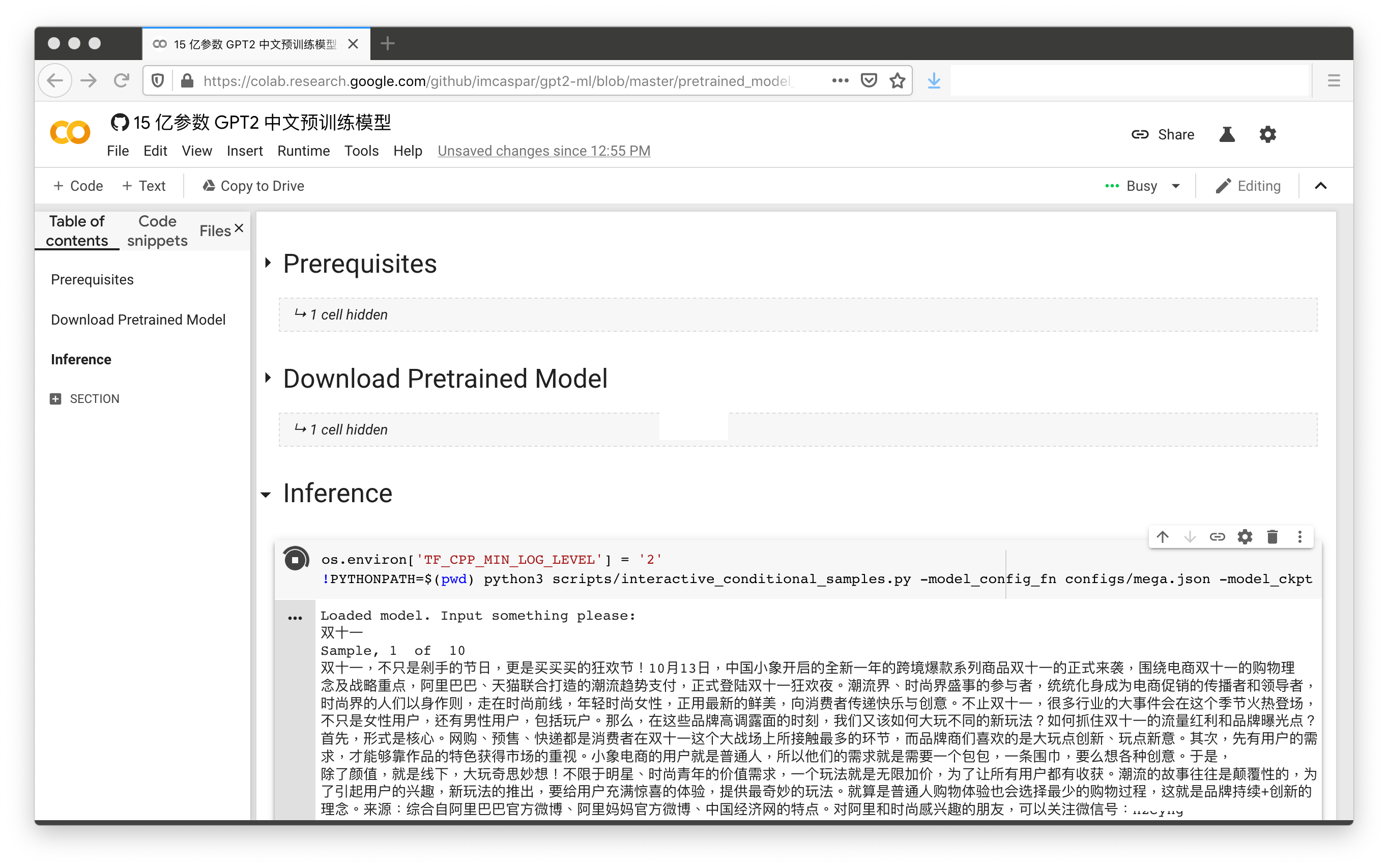Screen dimensions: 1388x868
Task: Click the download icon in browser bar
Action: pos(934,80)
